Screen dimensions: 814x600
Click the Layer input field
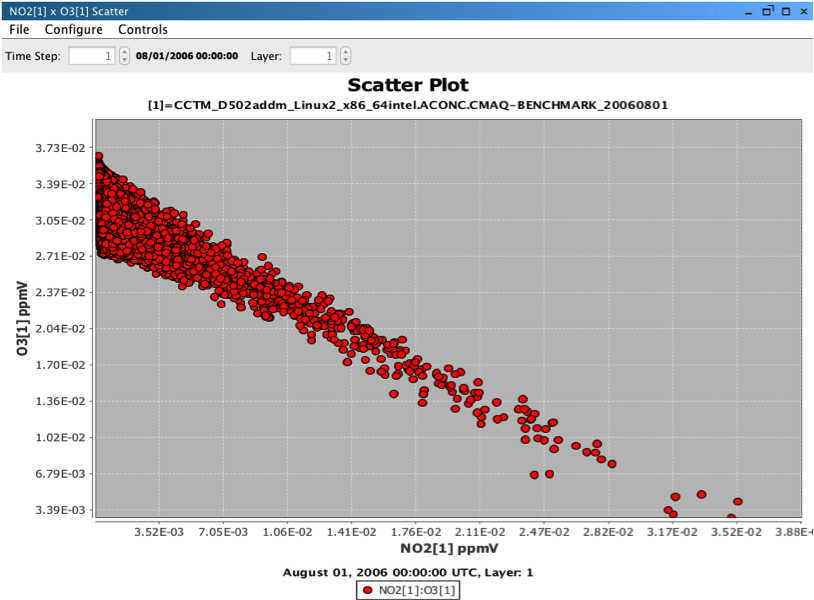click(313, 56)
